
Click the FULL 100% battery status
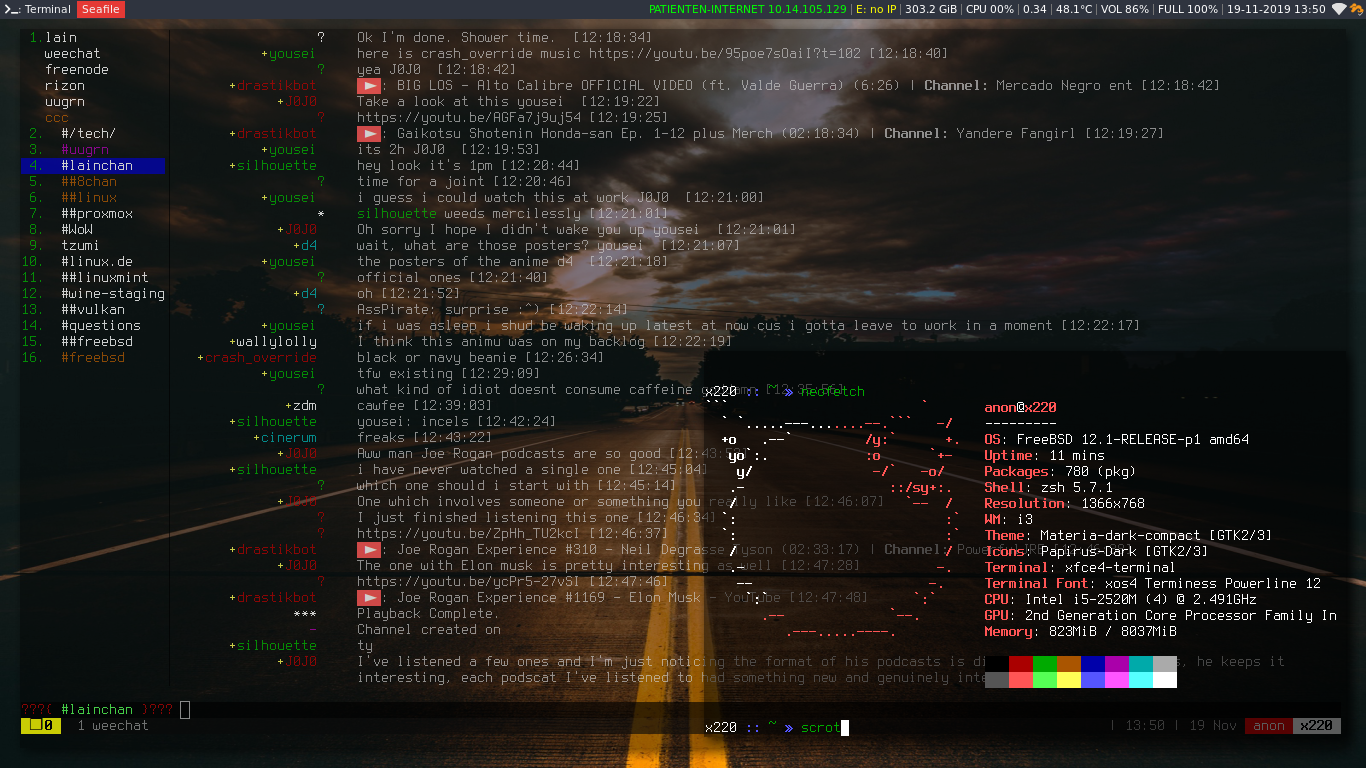[x=1188, y=9]
